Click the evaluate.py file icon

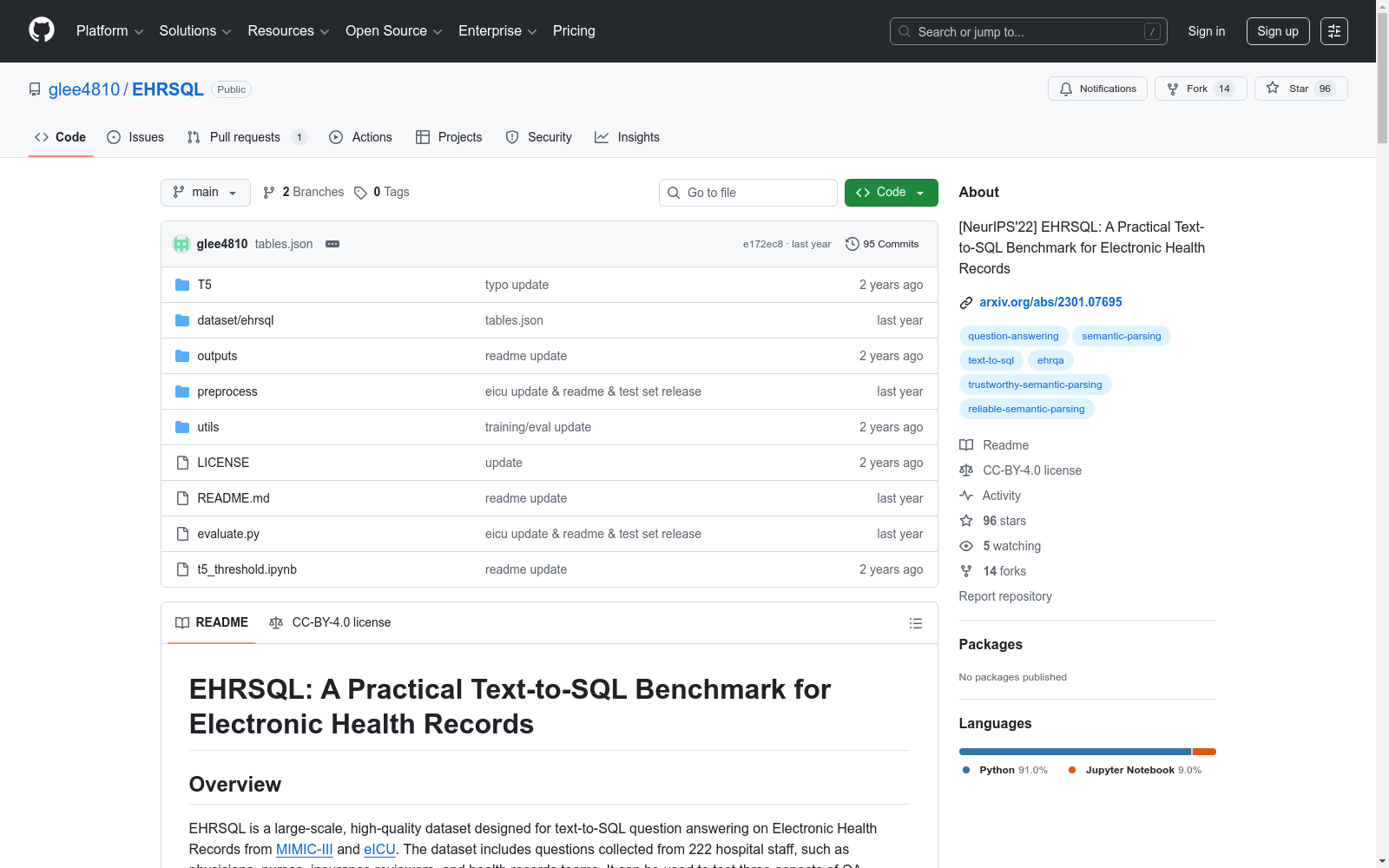[182, 534]
